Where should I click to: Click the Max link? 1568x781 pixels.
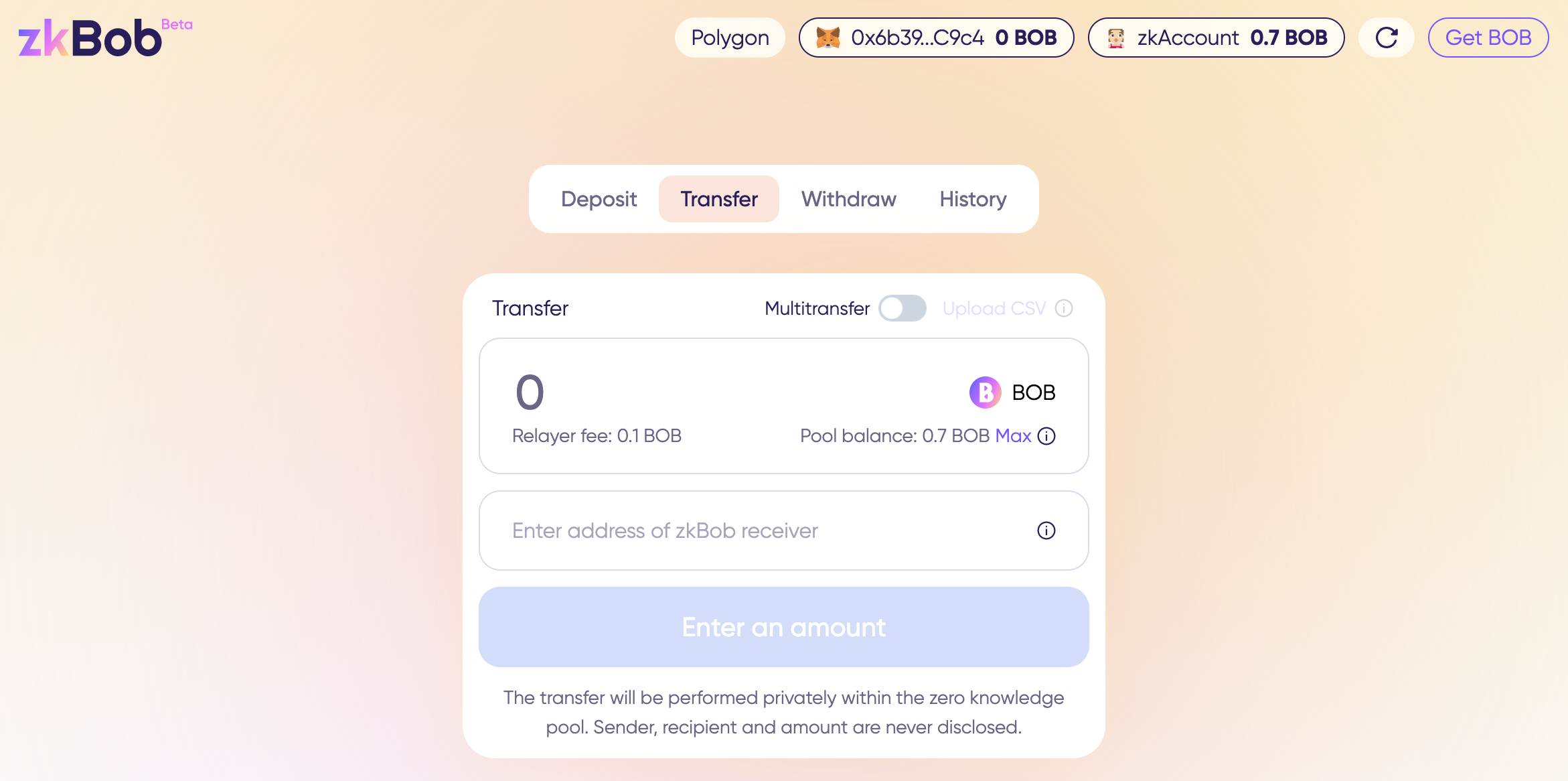click(x=1013, y=436)
